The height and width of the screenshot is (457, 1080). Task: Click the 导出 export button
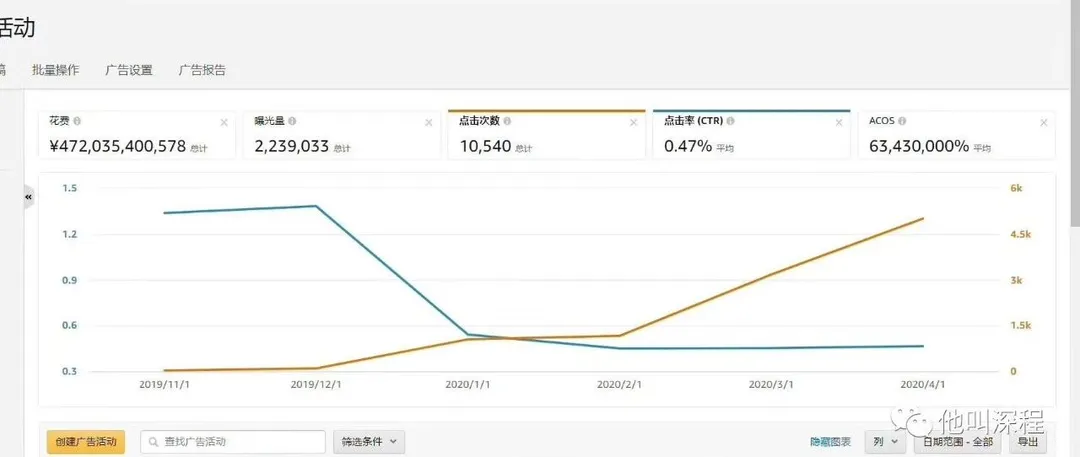pyautogui.click(x=1028, y=442)
